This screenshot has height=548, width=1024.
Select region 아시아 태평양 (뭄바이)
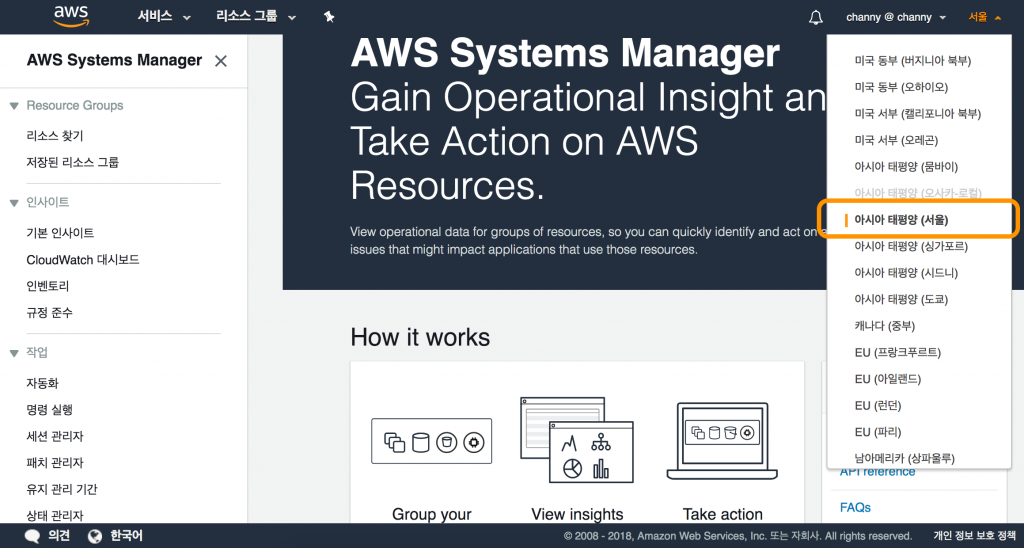pyautogui.click(x=906, y=167)
